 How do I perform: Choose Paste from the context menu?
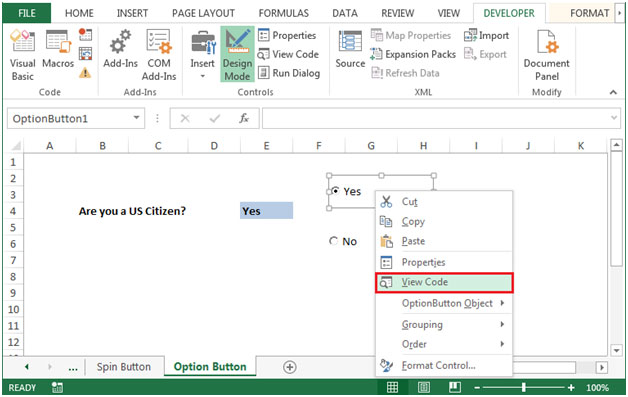click(444, 241)
